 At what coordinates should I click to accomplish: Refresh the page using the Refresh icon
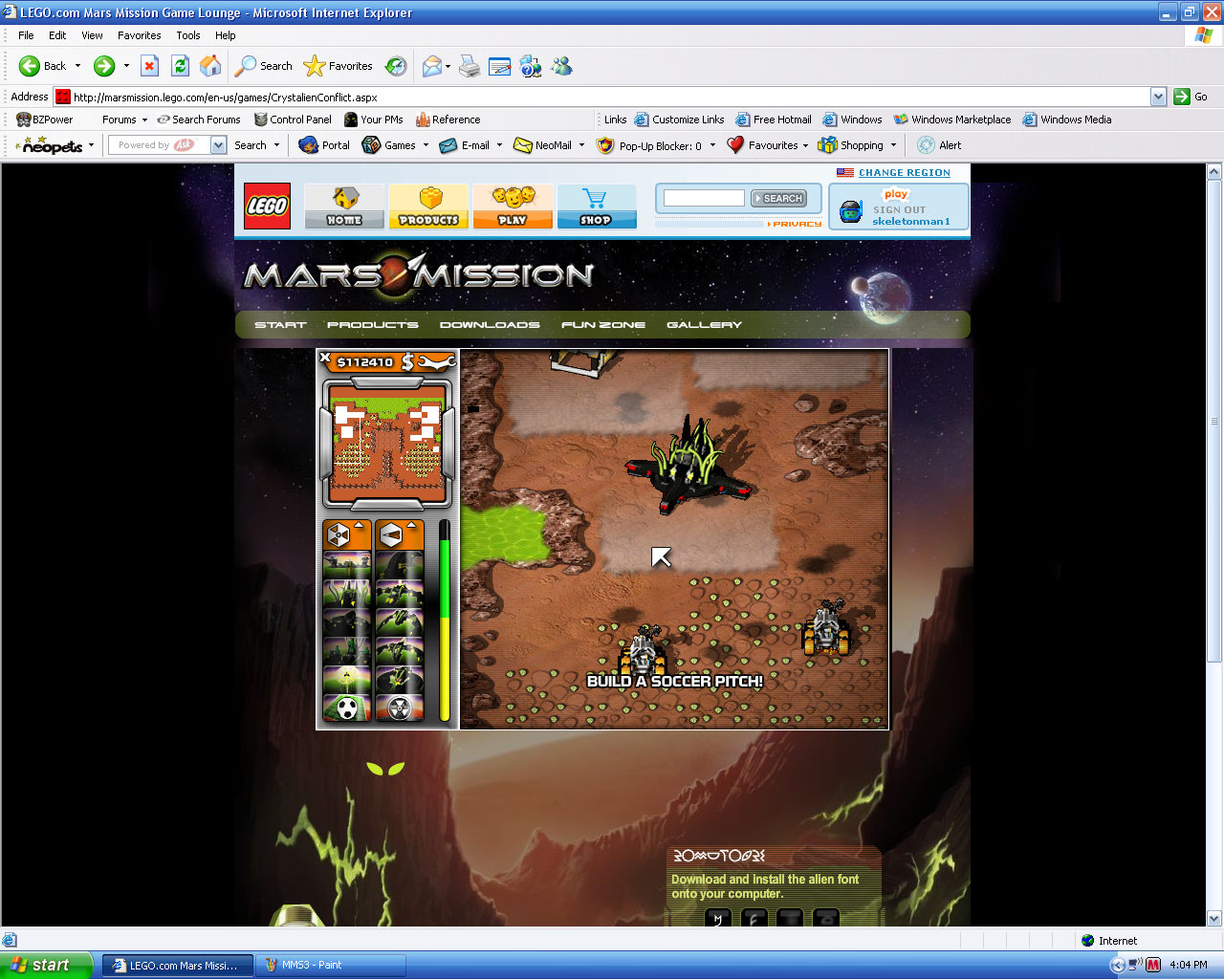pos(180,66)
